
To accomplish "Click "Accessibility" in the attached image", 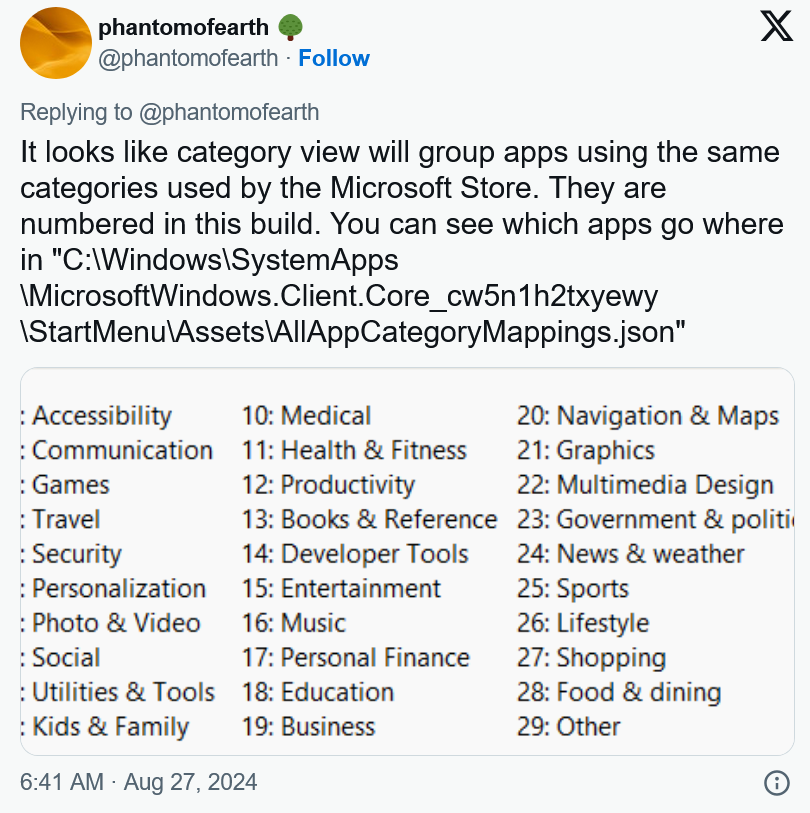I will pyautogui.click(x=102, y=416).
